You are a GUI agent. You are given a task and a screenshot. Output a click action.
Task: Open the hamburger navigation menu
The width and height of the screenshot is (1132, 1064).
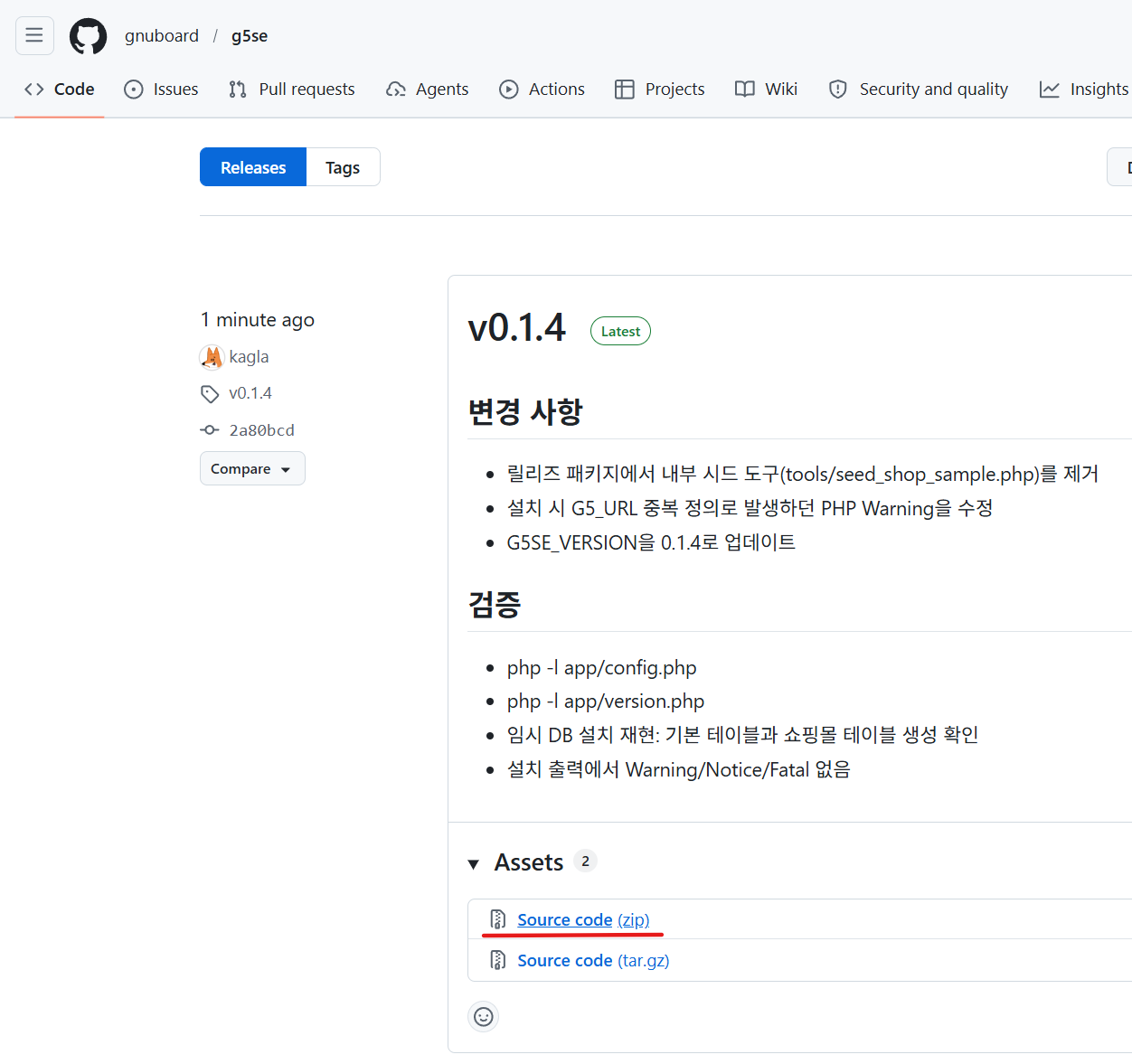coord(34,35)
